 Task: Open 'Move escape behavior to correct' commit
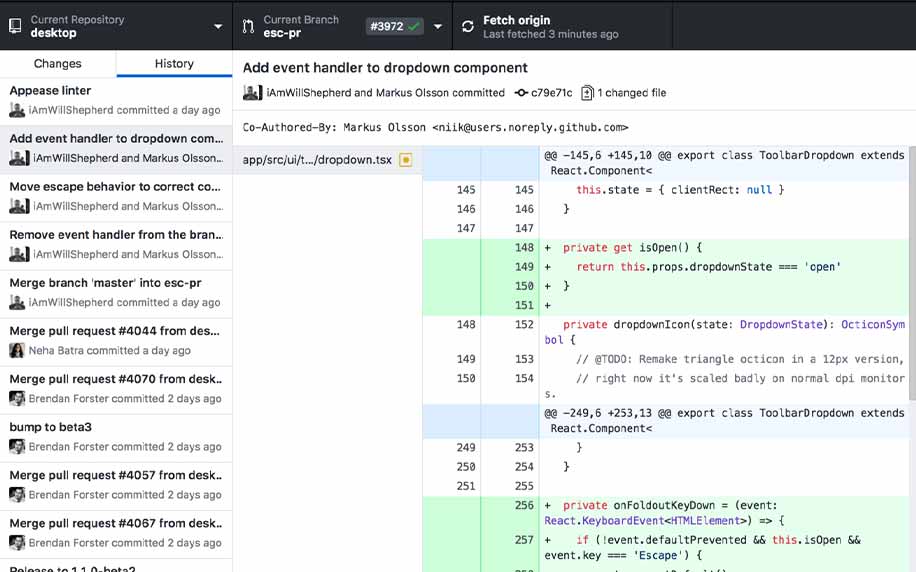coord(116,196)
